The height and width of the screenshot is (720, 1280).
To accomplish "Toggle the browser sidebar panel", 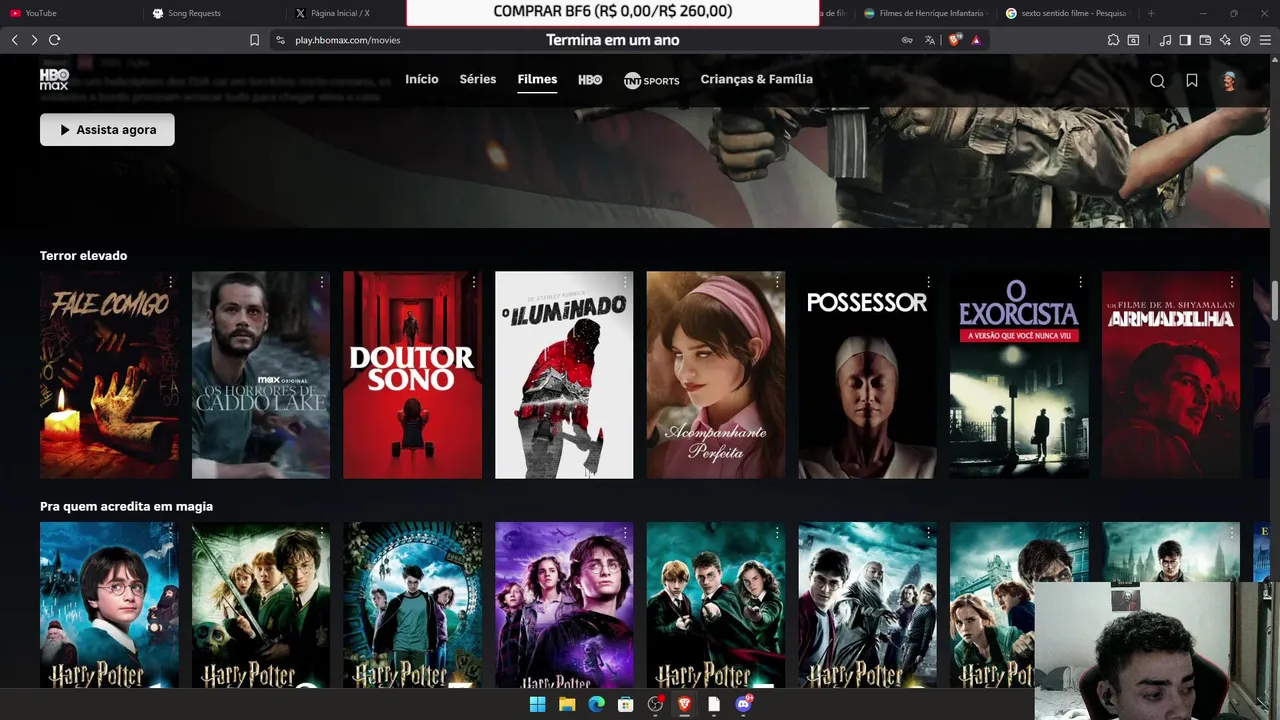I will pyautogui.click(x=1185, y=40).
